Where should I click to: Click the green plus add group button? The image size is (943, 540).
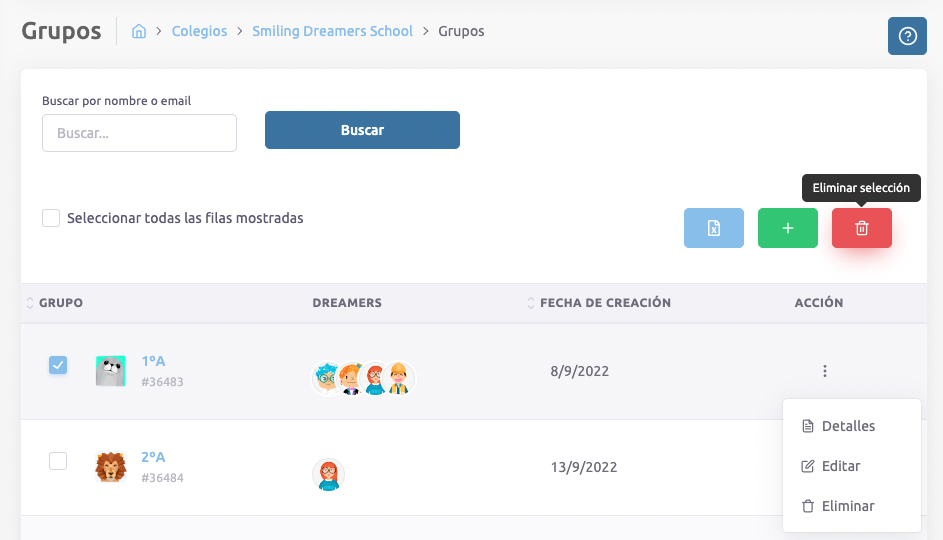[787, 228]
